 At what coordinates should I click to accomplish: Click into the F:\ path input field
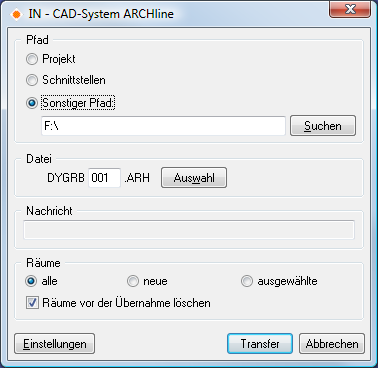pos(163,126)
